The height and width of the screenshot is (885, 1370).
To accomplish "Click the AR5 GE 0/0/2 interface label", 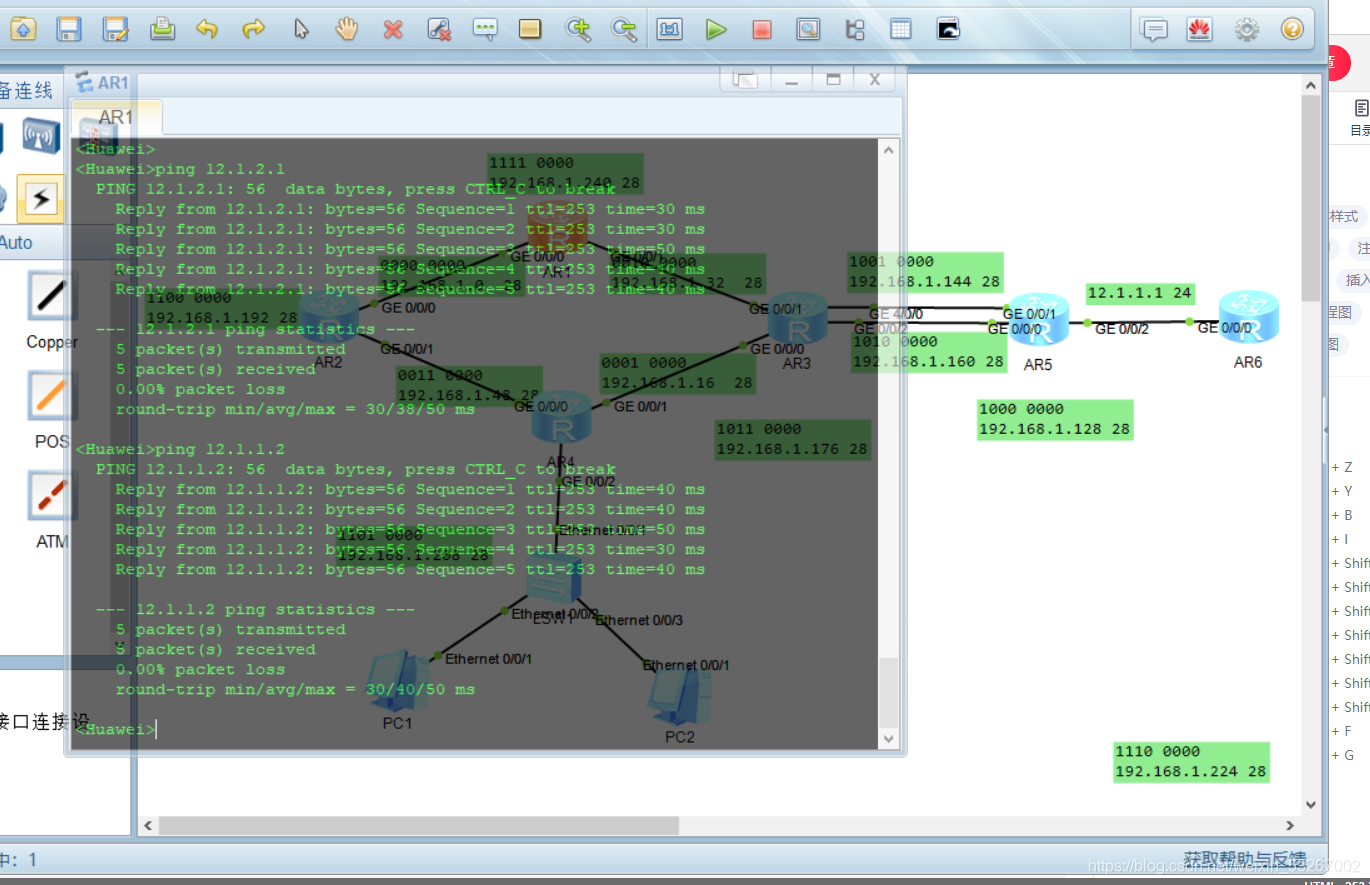I will [x=1122, y=329].
